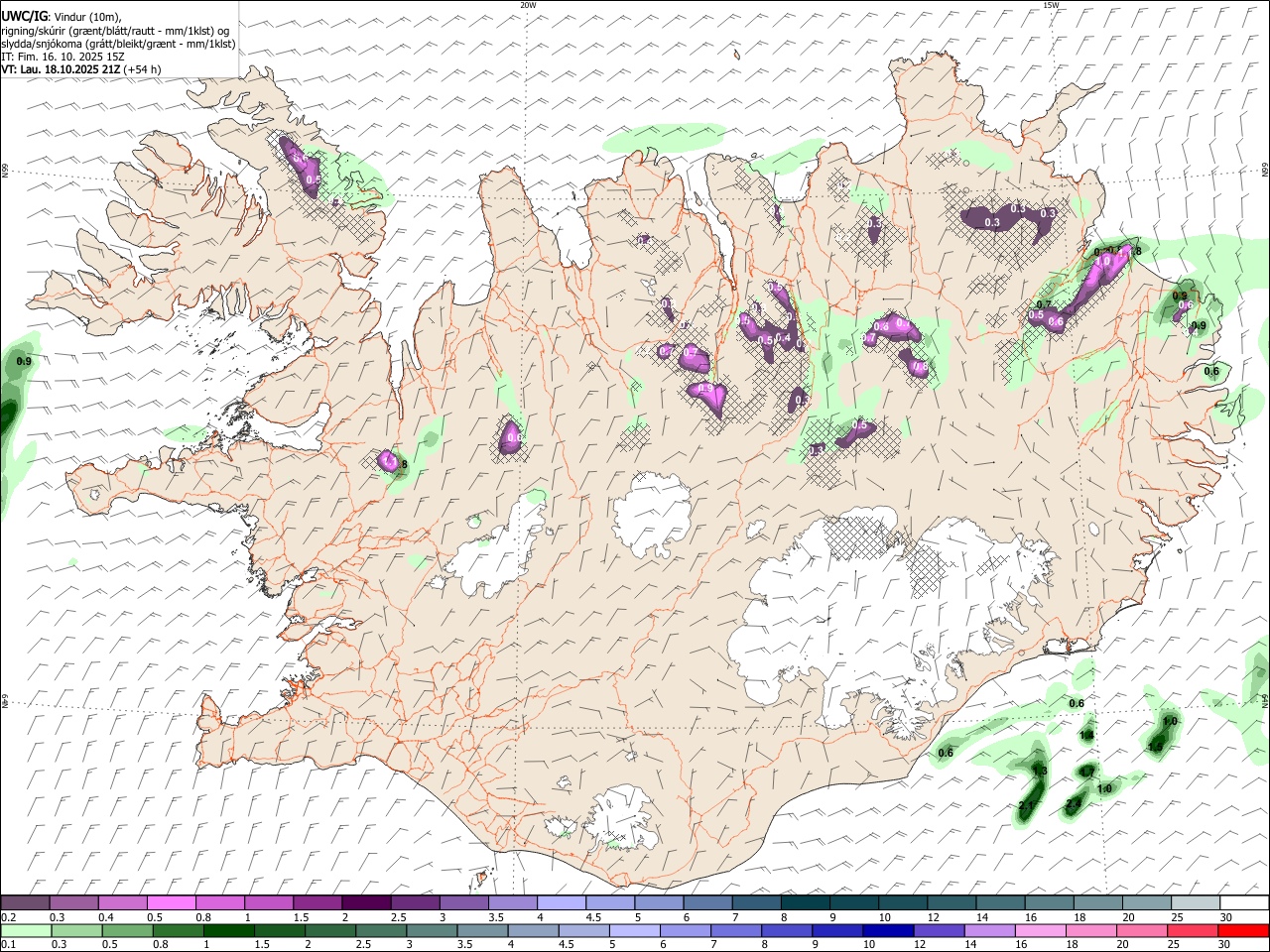Click the upper scale swatch between 0.2 and 0.3
The image size is (1270, 952).
tap(25, 902)
